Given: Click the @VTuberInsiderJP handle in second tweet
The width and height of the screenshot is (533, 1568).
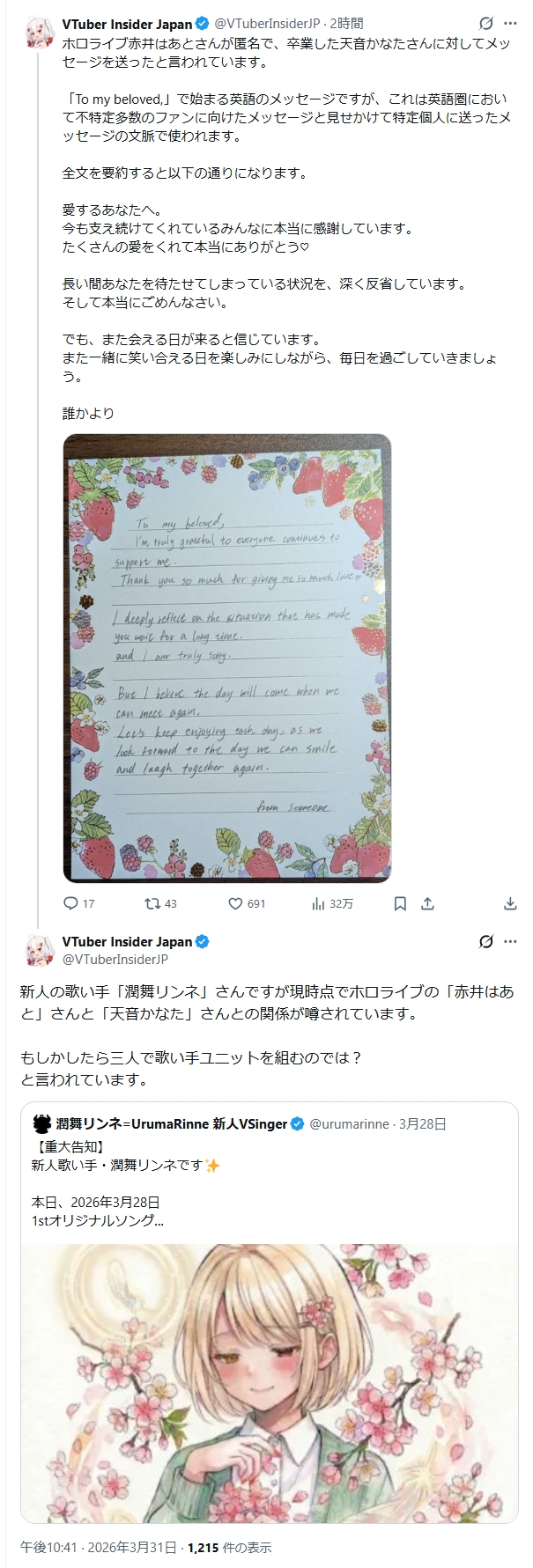Looking at the screenshot, I should coord(115,960).
